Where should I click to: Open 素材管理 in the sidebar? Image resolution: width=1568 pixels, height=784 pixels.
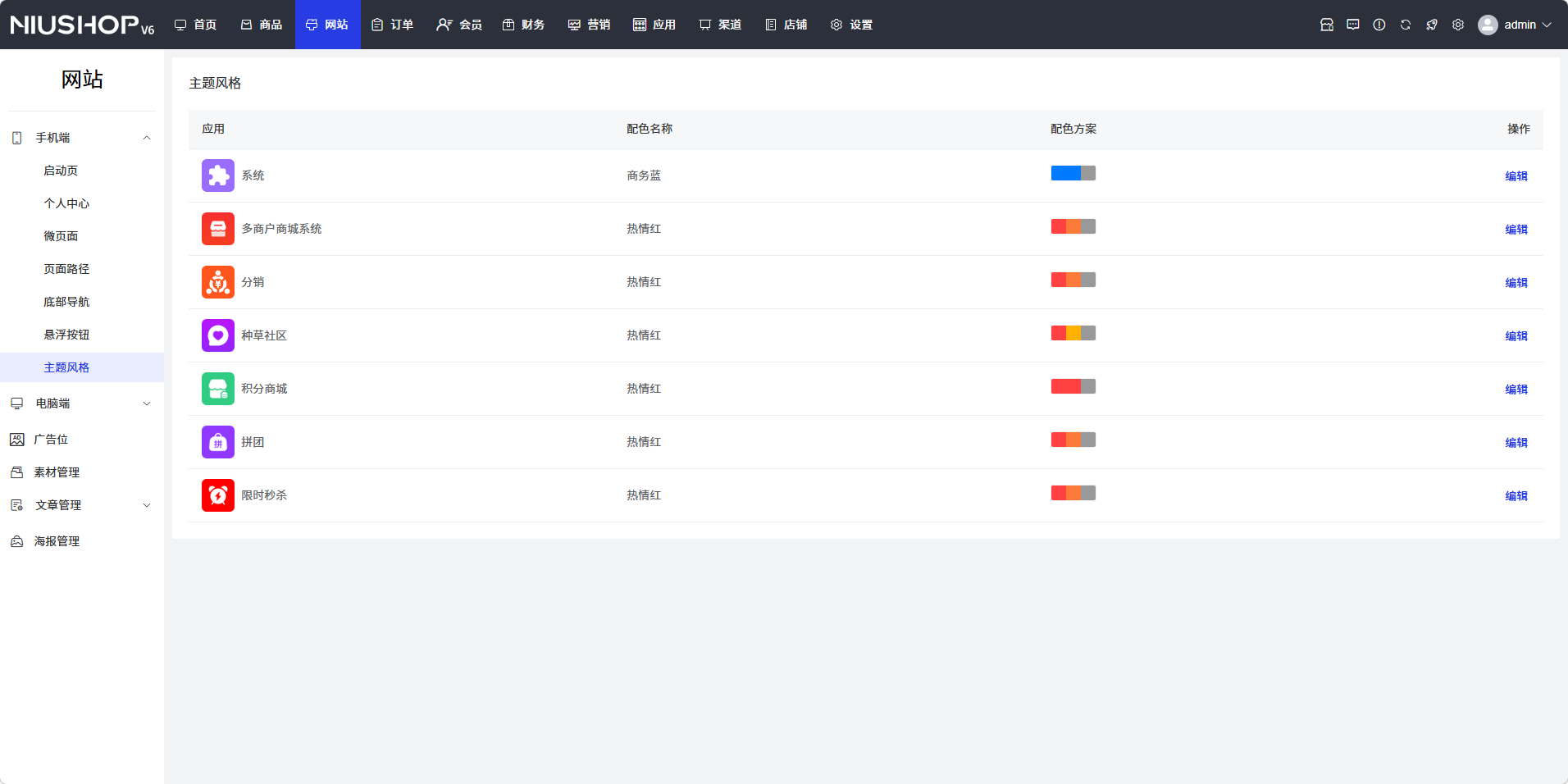coord(57,472)
